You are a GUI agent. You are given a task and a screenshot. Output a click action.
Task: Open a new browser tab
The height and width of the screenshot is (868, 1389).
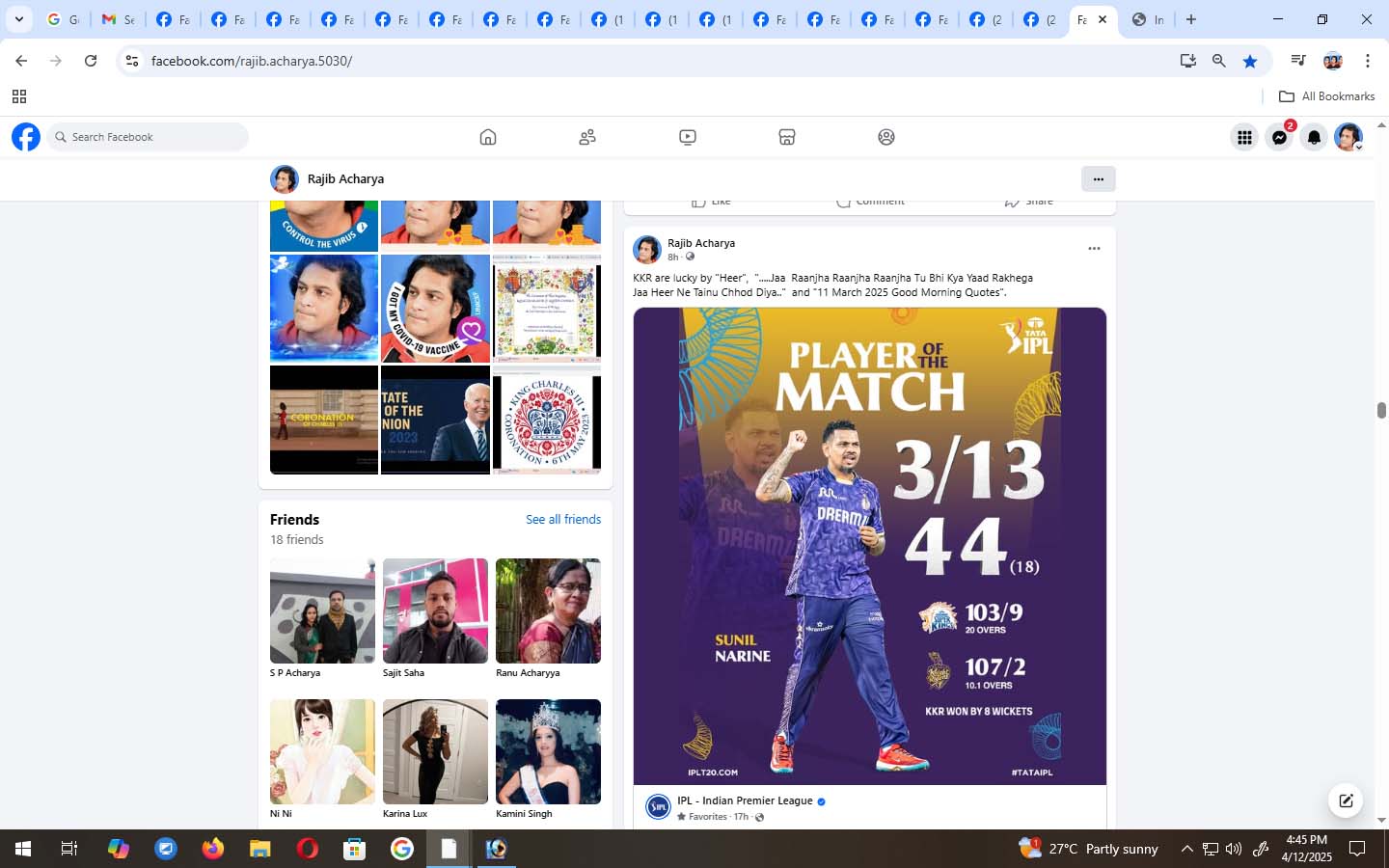[1191, 19]
